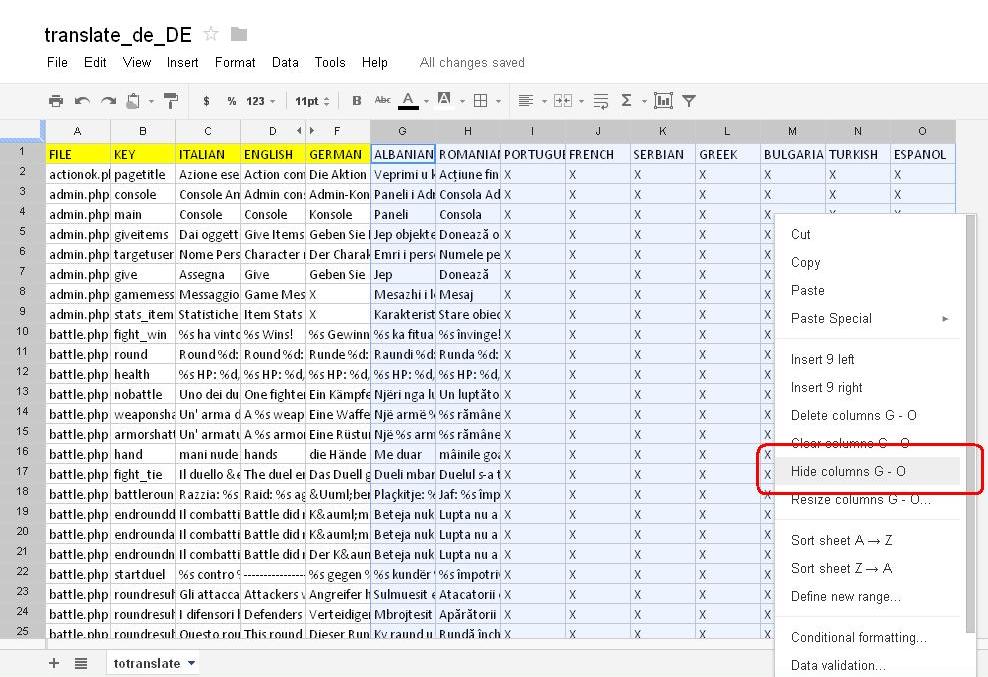Click Sort sheet A → Z option

841,540
